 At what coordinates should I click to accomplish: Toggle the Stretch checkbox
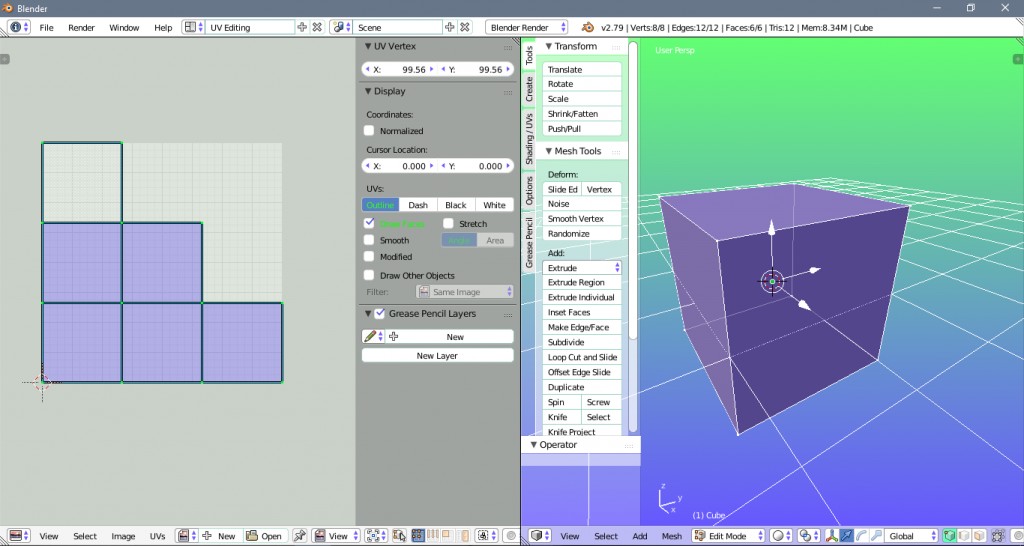point(449,224)
